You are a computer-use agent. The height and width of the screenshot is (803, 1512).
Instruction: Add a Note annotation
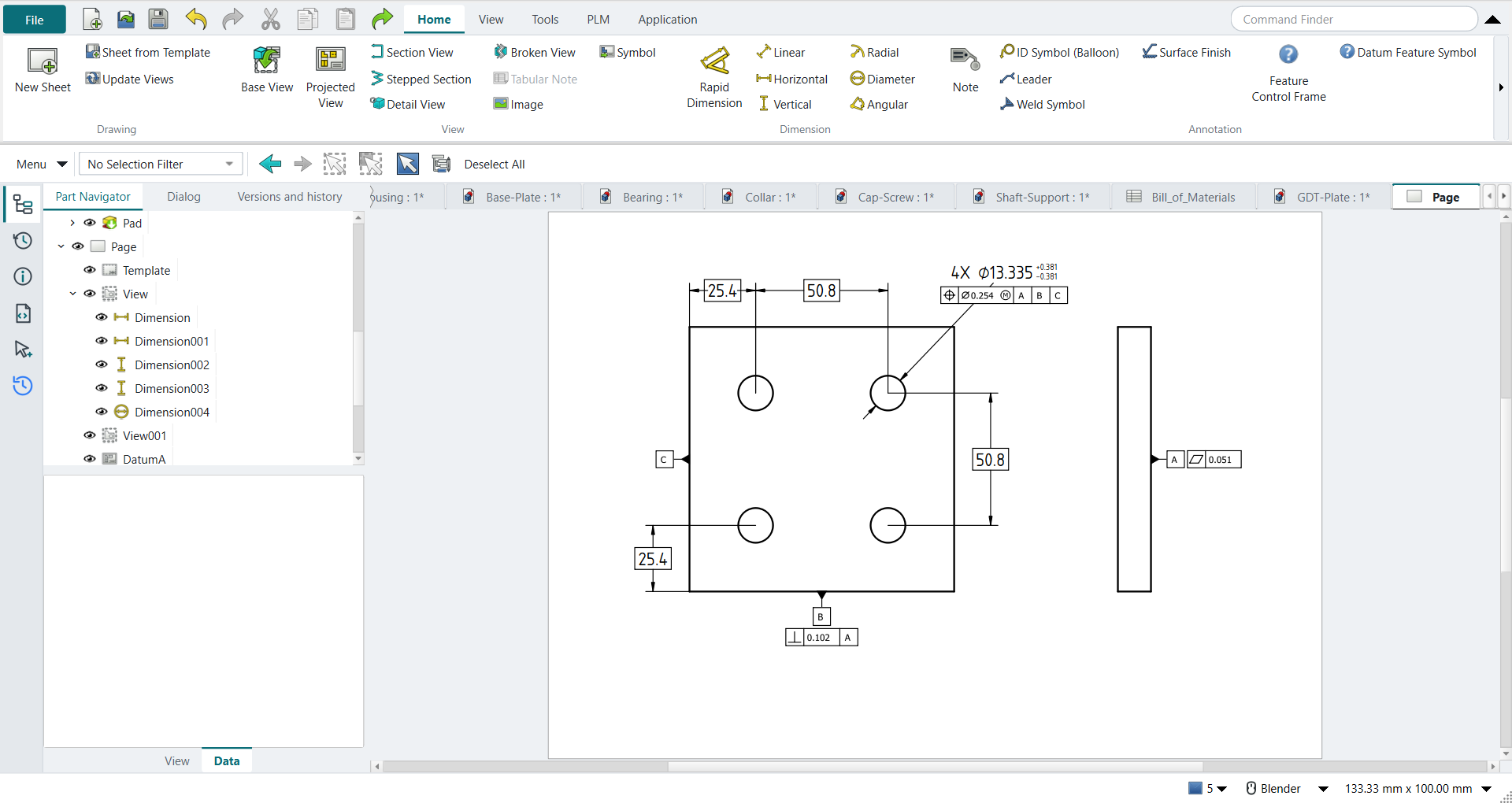[965, 71]
